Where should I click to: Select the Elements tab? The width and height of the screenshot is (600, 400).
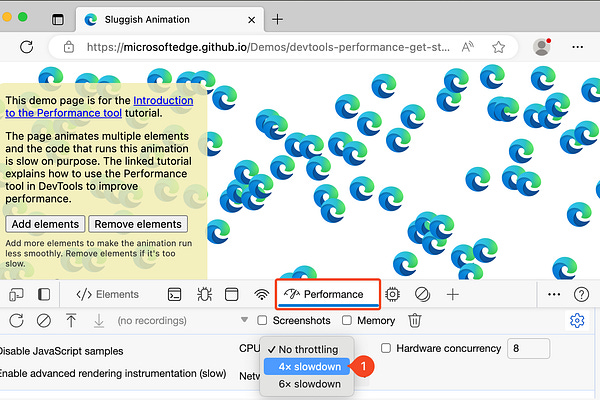[108, 294]
